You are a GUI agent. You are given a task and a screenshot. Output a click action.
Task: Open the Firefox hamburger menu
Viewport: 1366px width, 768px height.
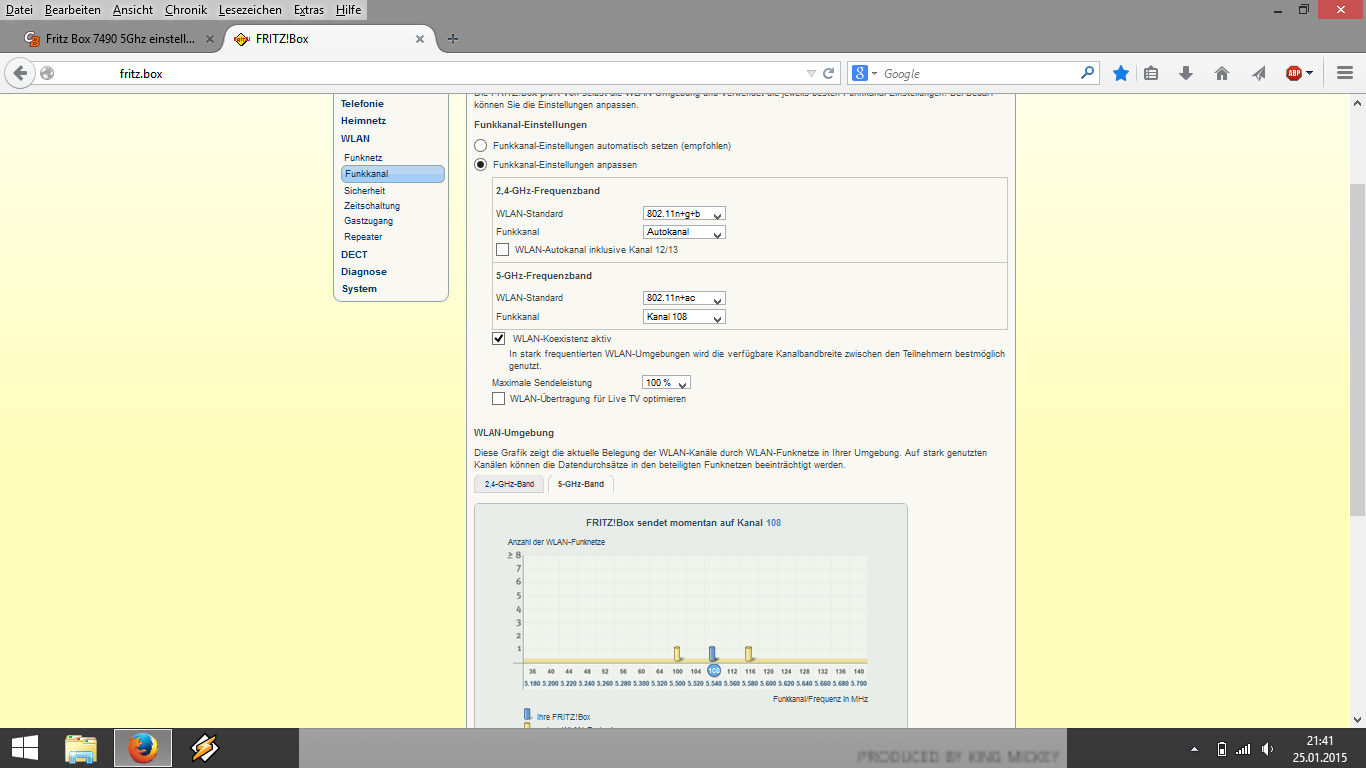pos(1344,73)
